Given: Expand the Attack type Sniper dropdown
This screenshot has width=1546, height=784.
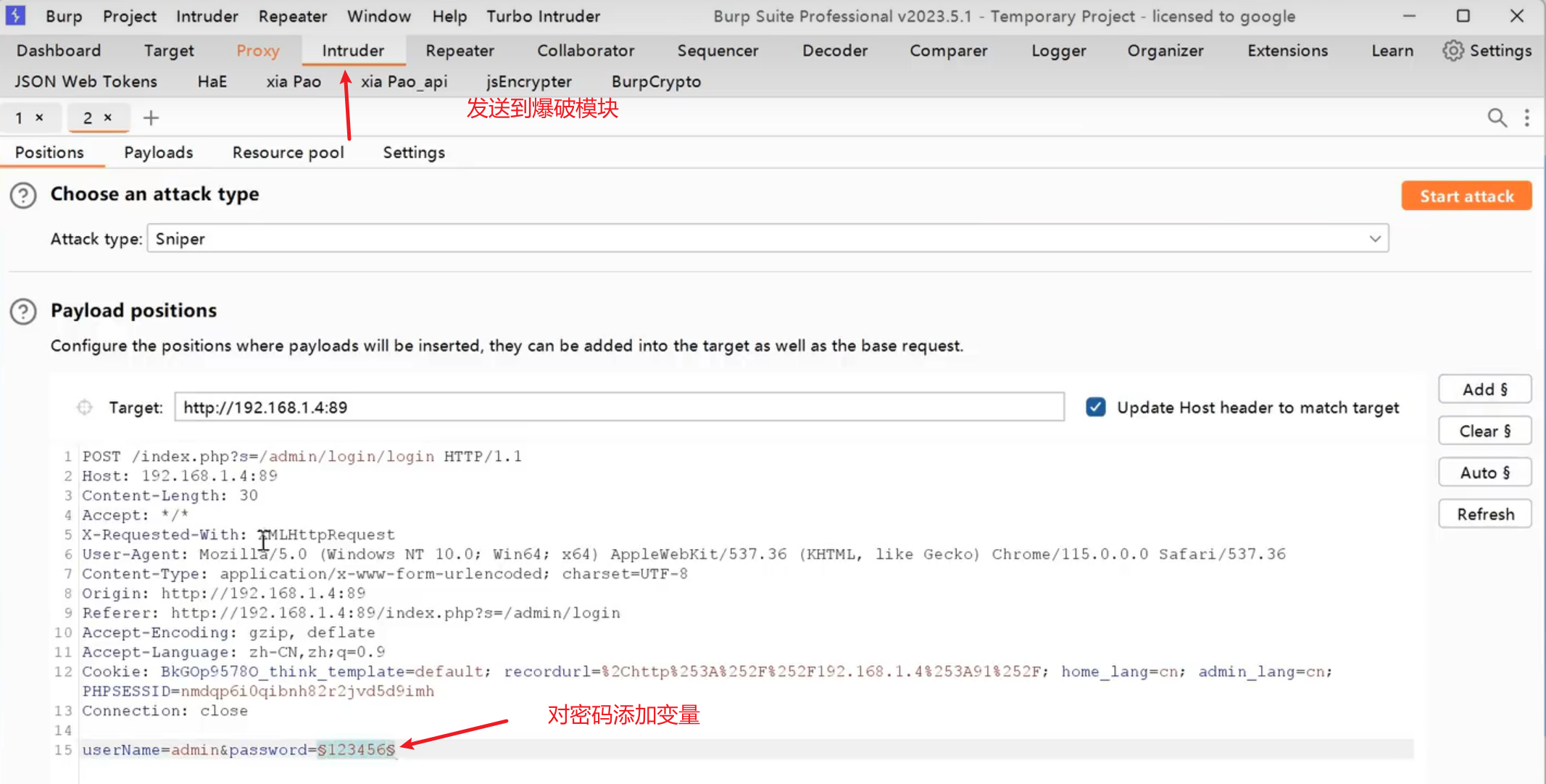Looking at the screenshot, I should coord(1374,238).
